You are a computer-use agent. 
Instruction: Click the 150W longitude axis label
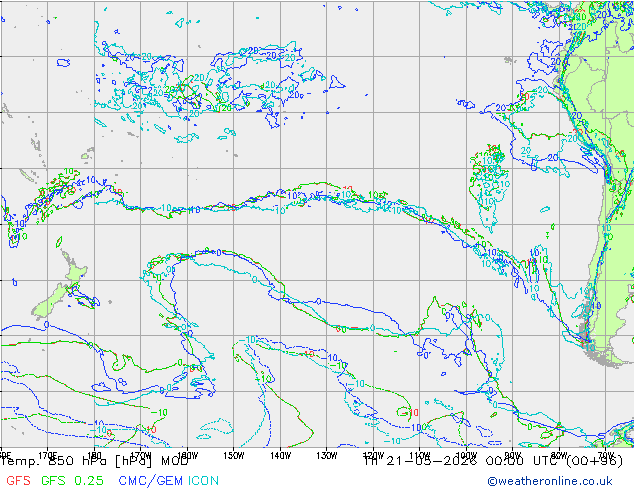[233, 456]
